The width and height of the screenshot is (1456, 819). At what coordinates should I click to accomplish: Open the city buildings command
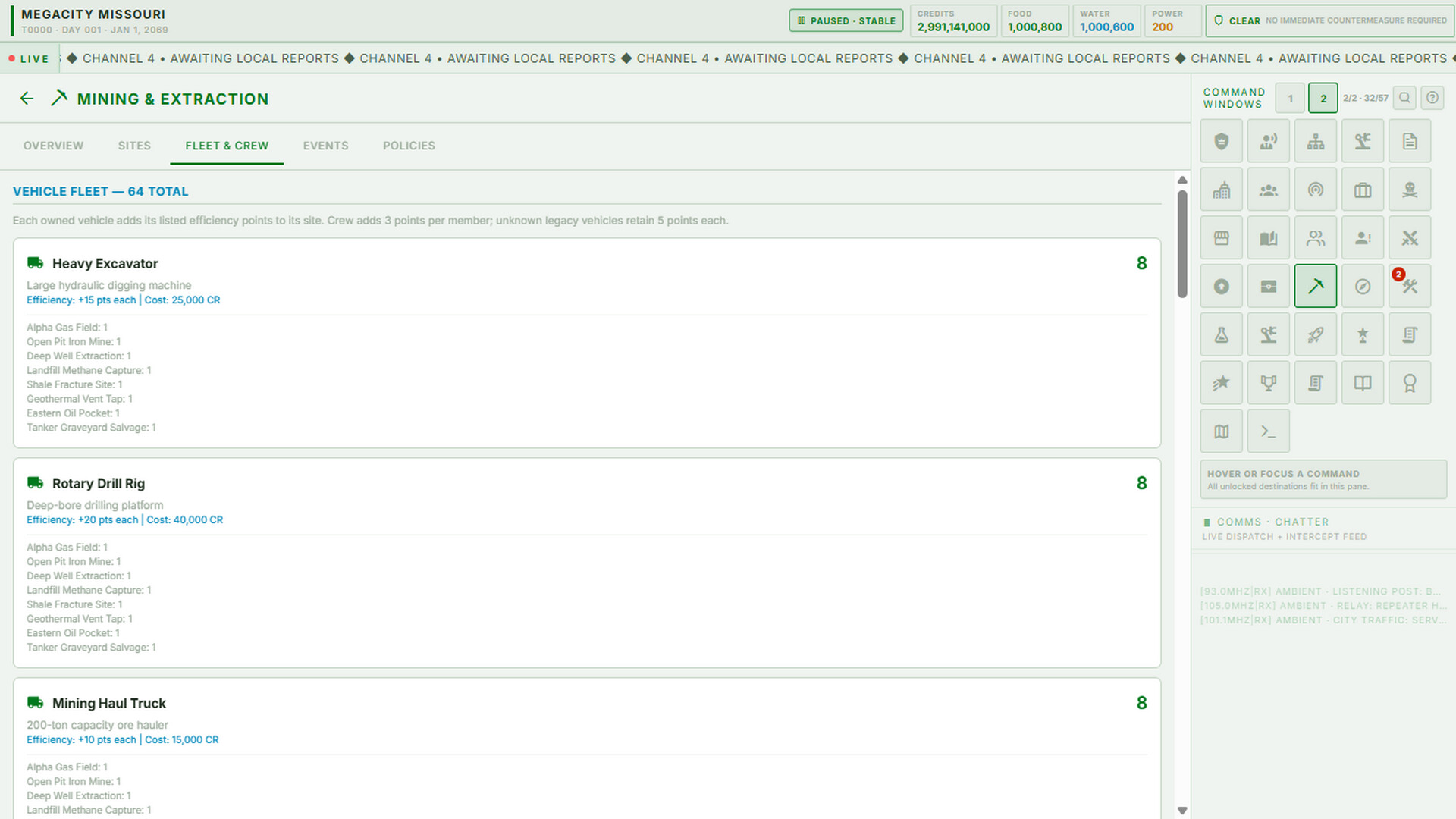[1221, 190]
